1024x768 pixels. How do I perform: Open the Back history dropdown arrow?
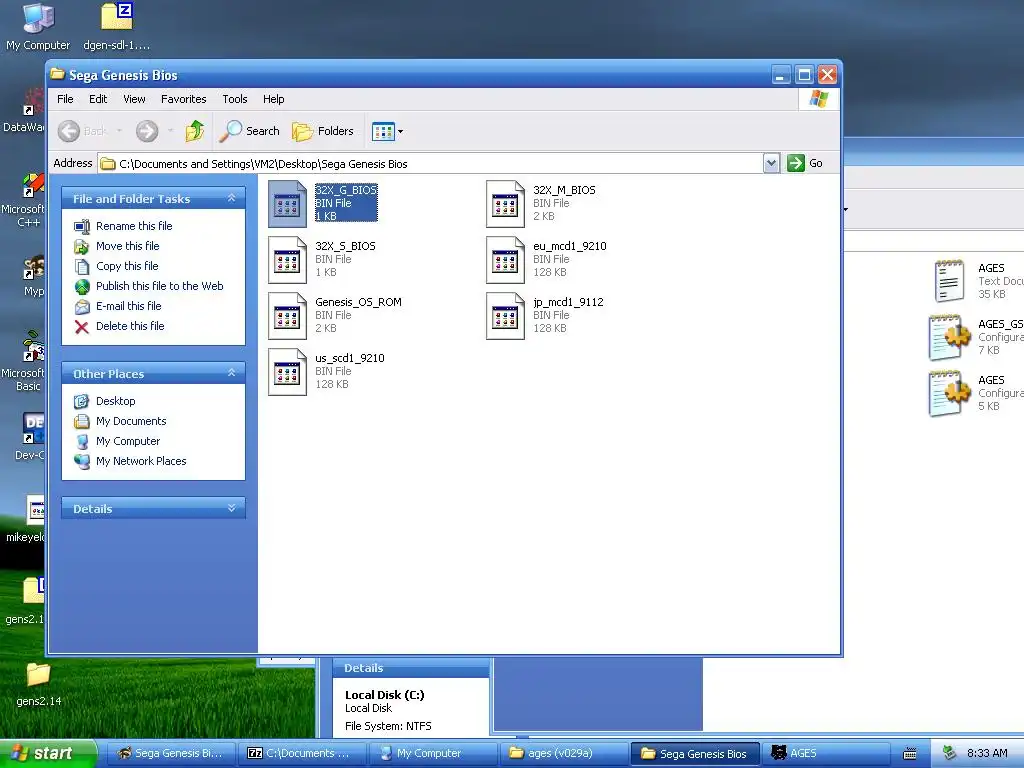120,131
